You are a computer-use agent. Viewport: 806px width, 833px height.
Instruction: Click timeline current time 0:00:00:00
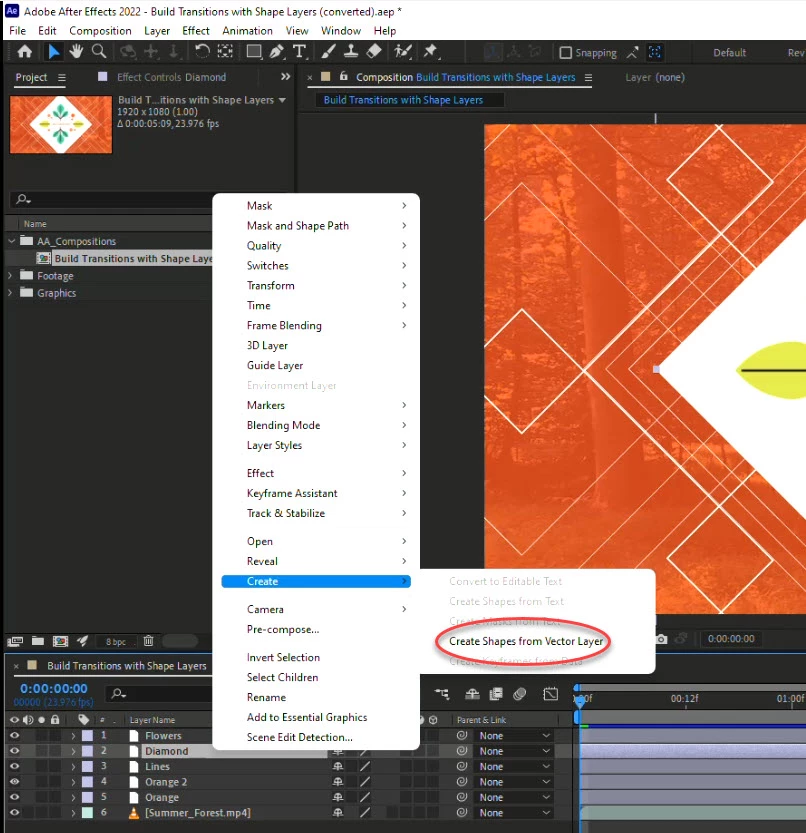point(54,688)
